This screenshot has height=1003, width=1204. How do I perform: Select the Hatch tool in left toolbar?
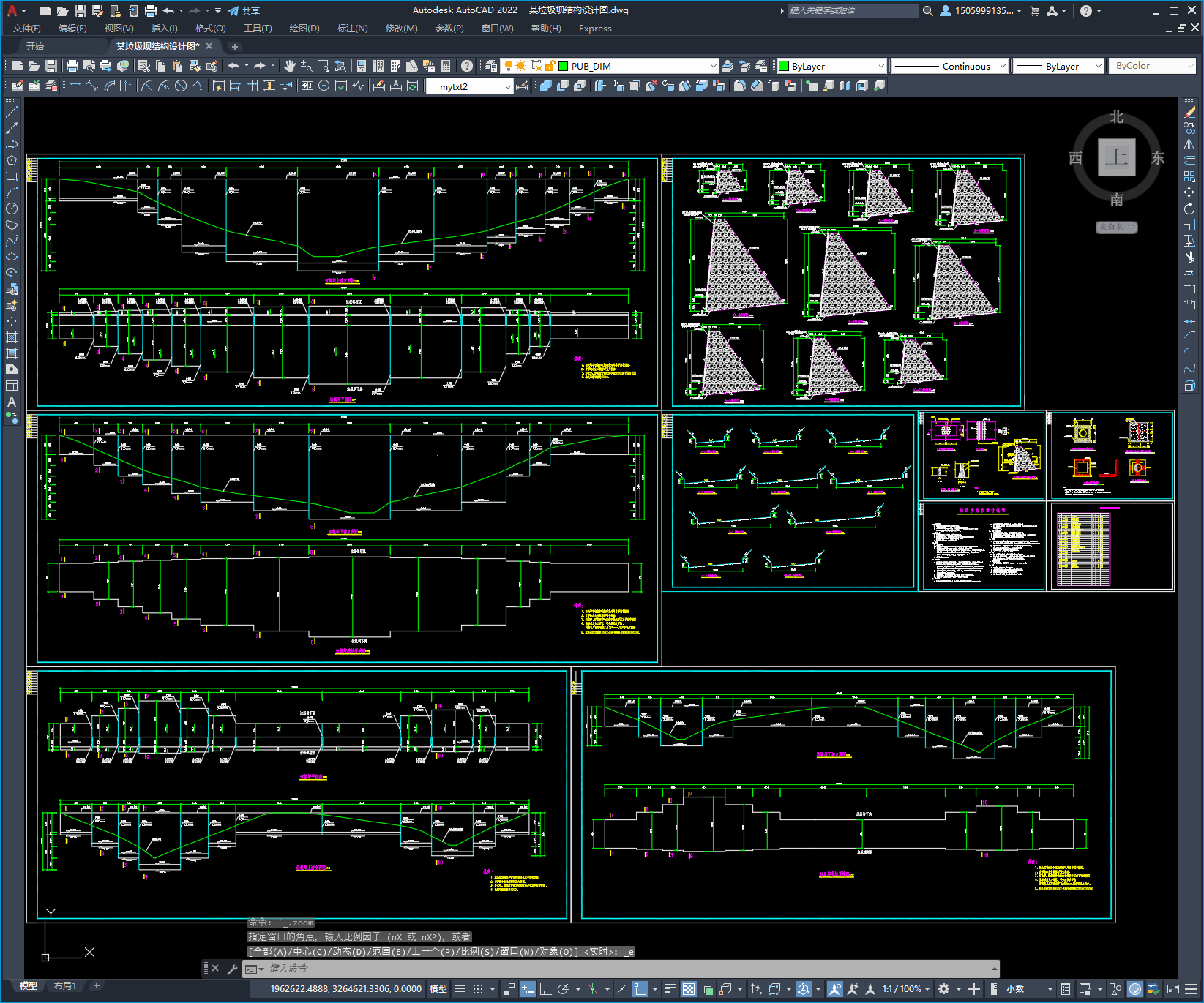tap(12, 337)
